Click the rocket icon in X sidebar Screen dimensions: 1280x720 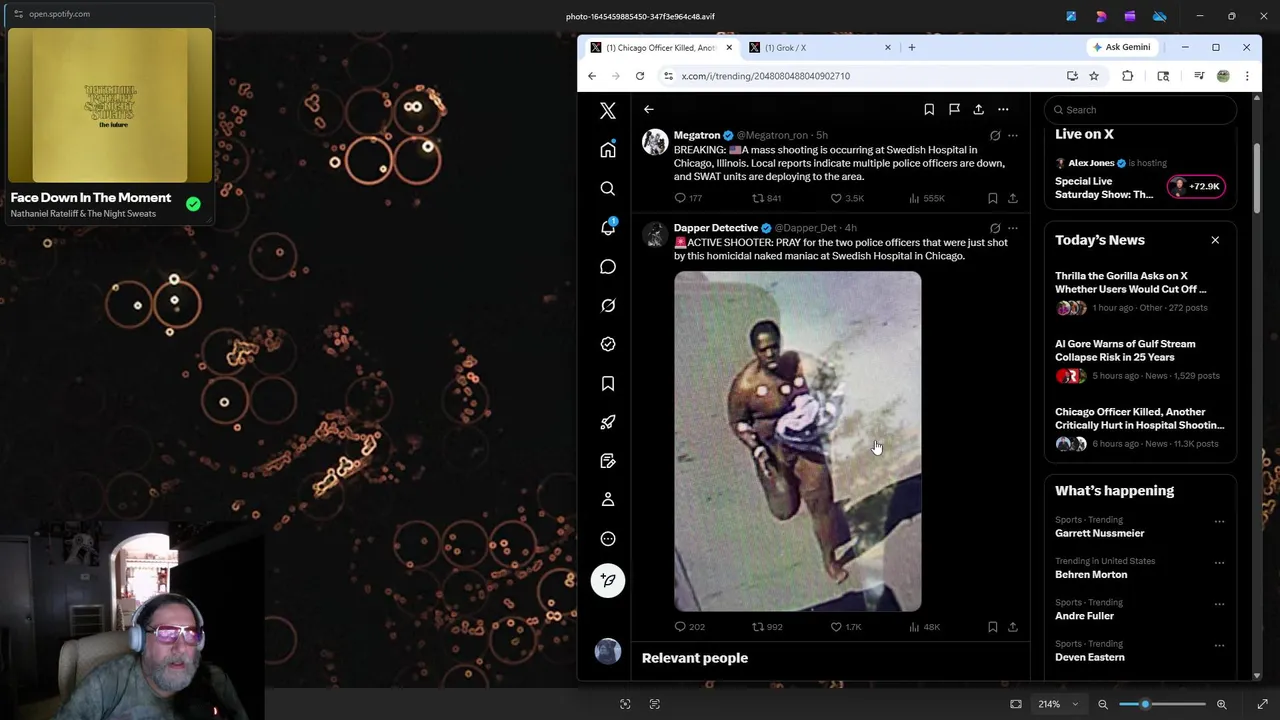click(608, 422)
